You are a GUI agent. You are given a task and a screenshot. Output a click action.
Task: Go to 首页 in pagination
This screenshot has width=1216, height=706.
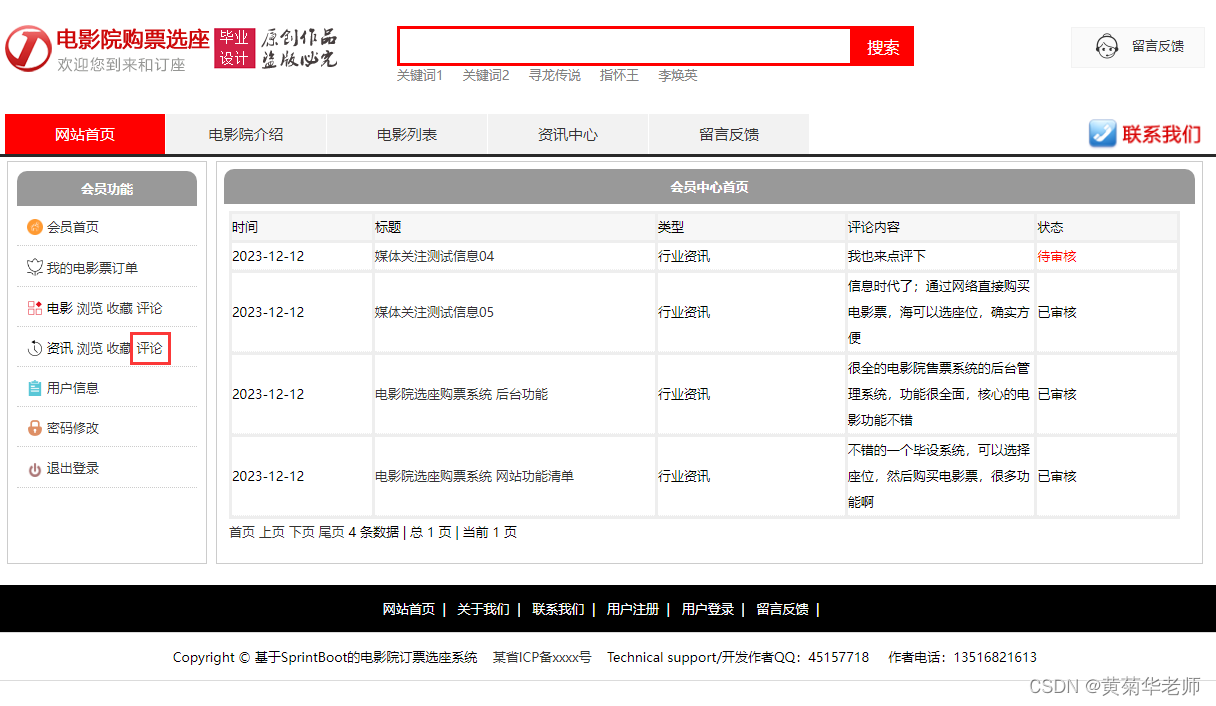point(242,532)
